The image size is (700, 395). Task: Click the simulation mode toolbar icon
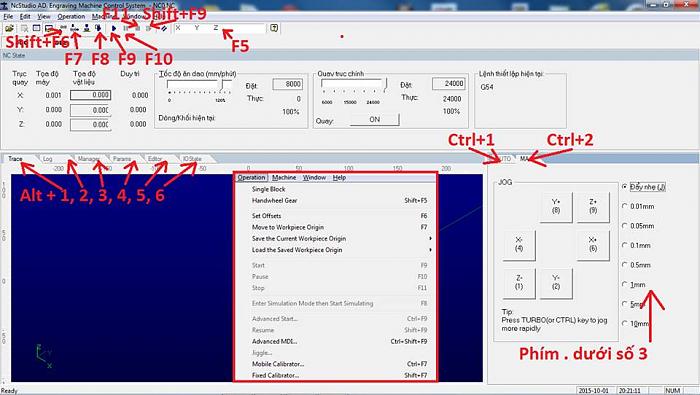[98, 28]
